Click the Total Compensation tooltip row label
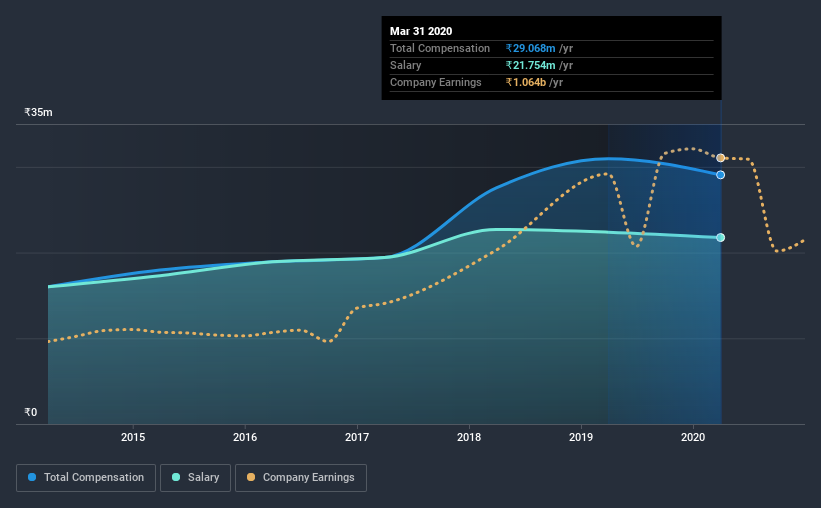Image resolution: width=821 pixels, height=508 pixels. coord(440,48)
